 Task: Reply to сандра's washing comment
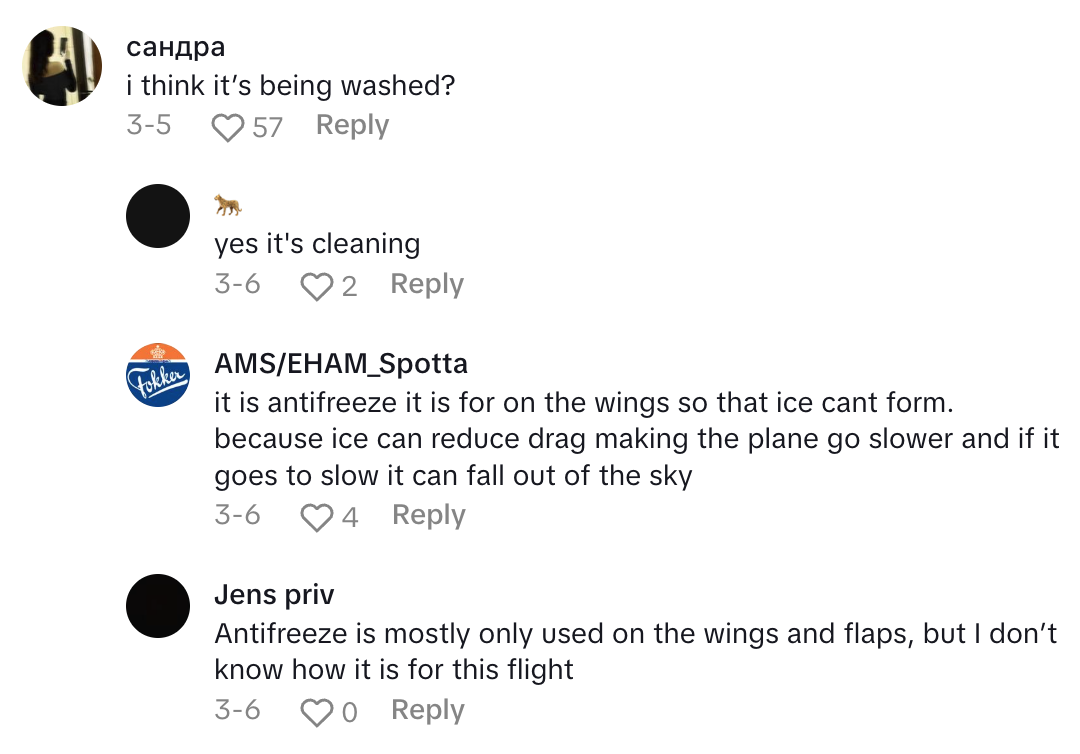351,124
